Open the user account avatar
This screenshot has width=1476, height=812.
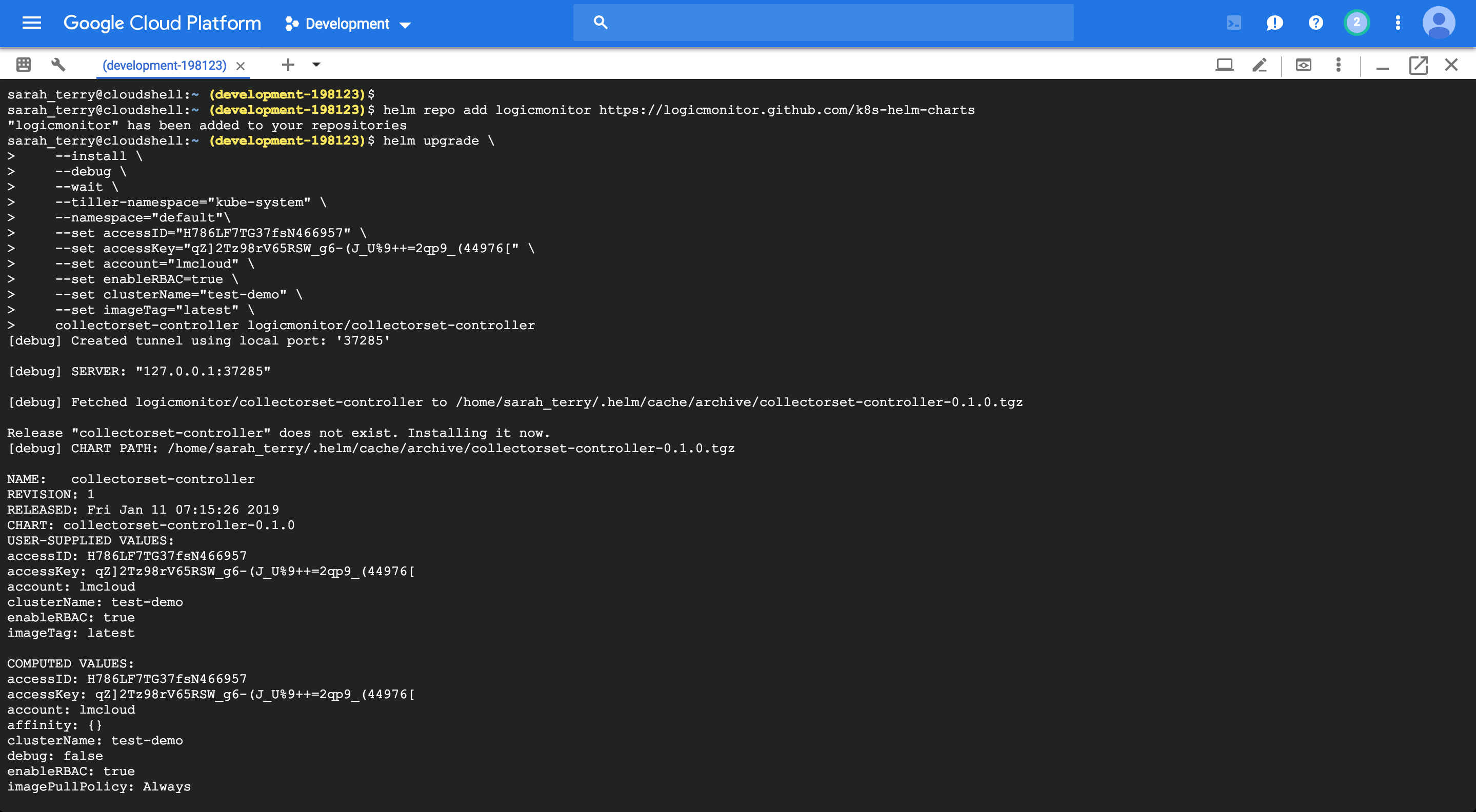pos(1438,23)
